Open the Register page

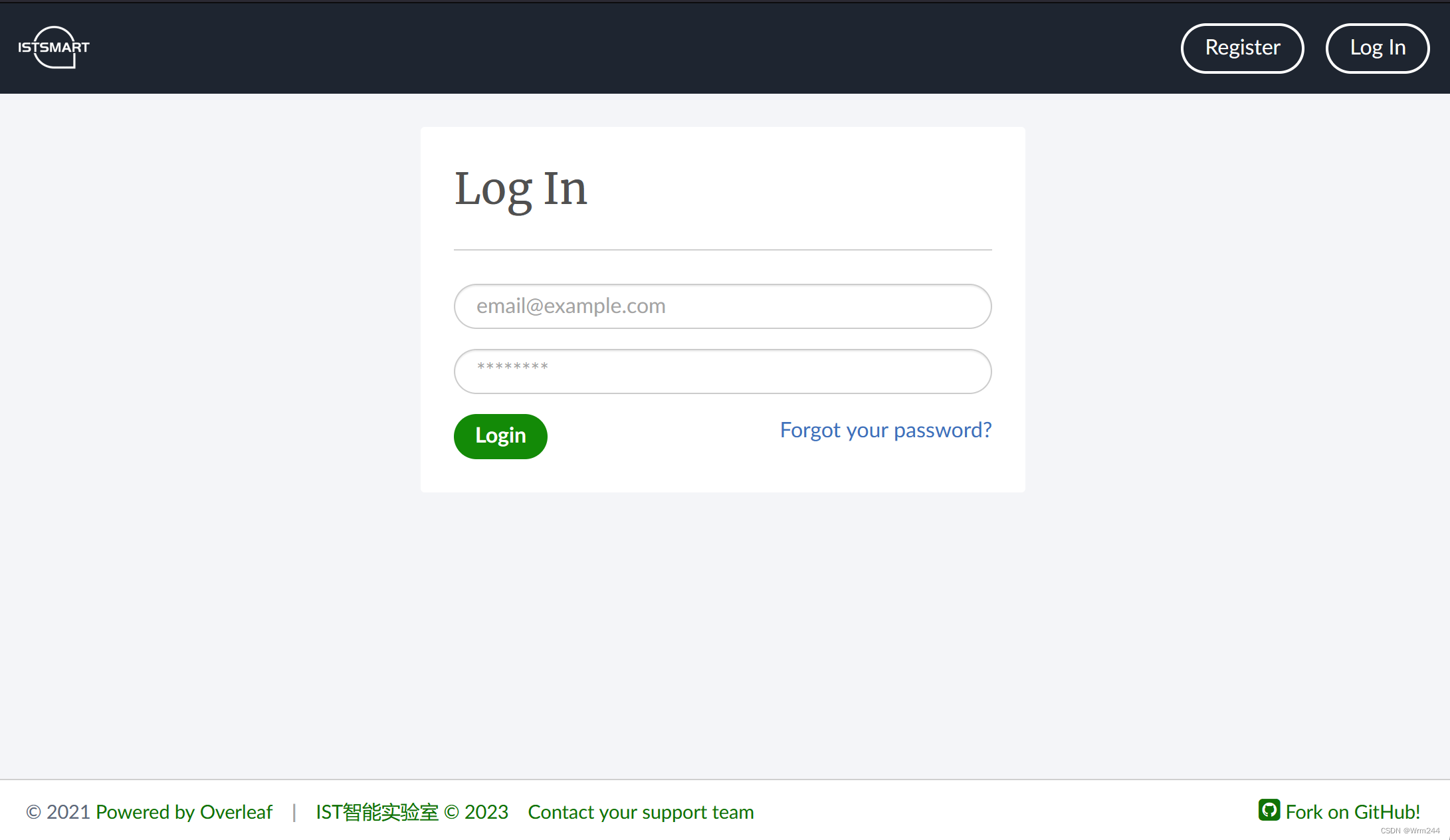click(1242, 47)
